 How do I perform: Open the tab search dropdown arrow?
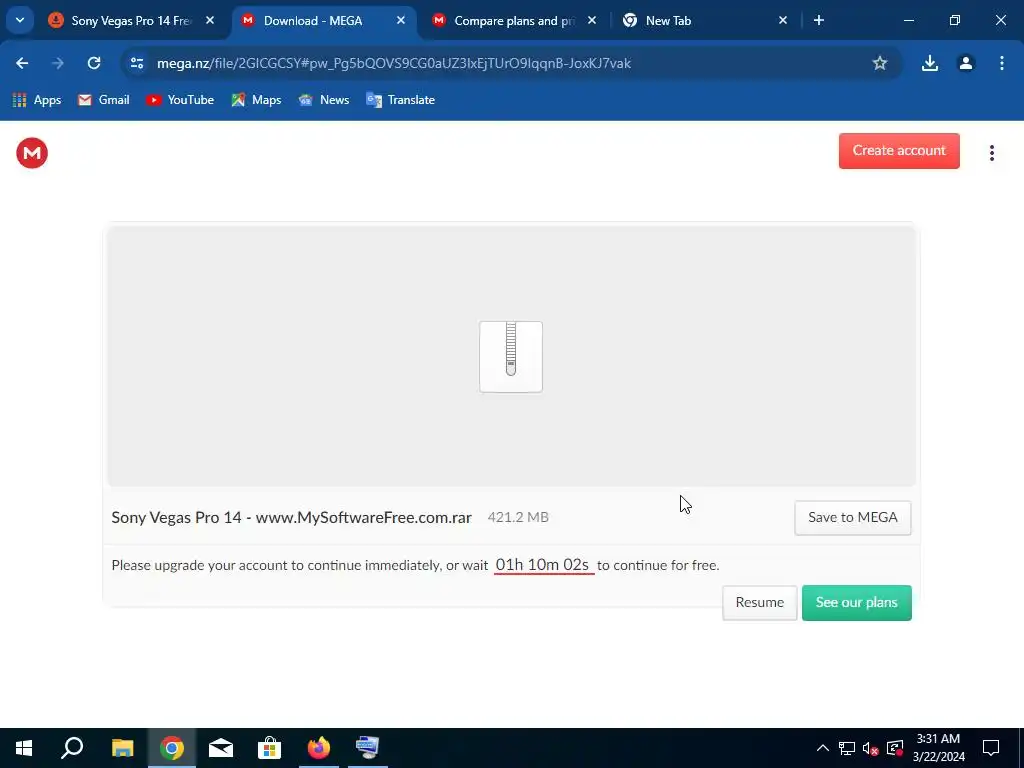20,20
